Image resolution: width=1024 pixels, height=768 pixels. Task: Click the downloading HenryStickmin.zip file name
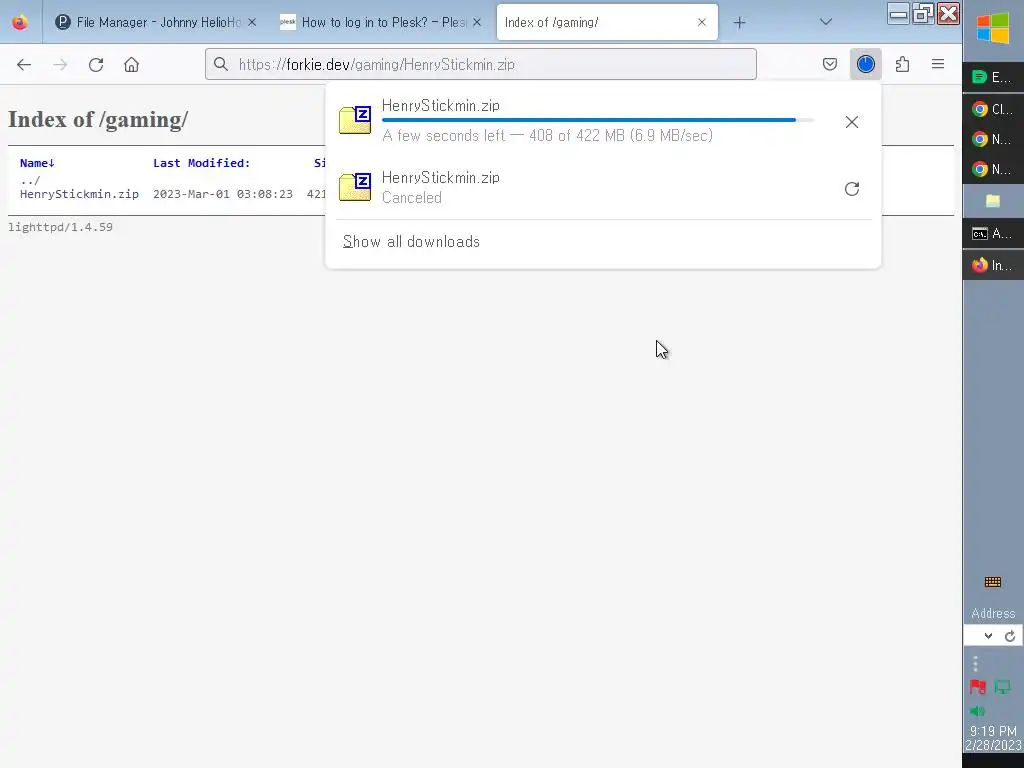pyautogui.click(x=441, y=105)
